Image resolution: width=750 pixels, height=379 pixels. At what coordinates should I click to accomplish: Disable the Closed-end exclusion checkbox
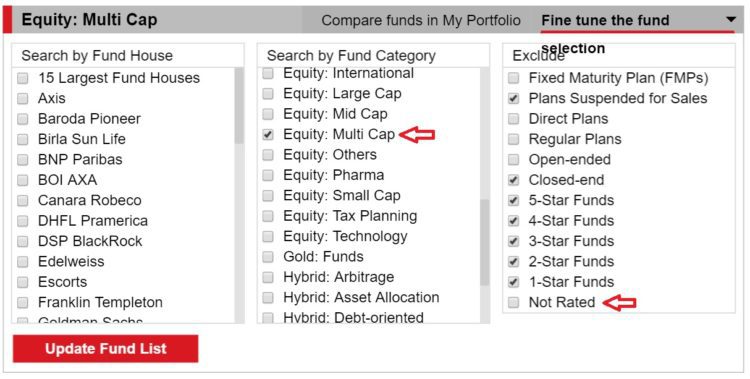tap(513, 180)
